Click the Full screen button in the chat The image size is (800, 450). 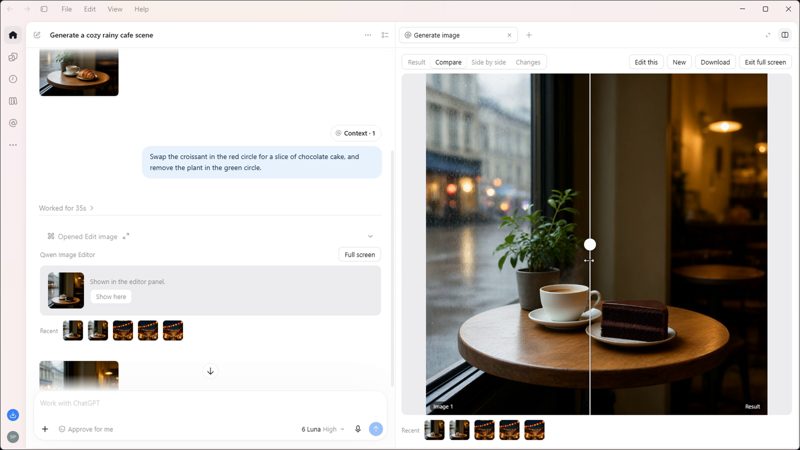click(360, 255)
